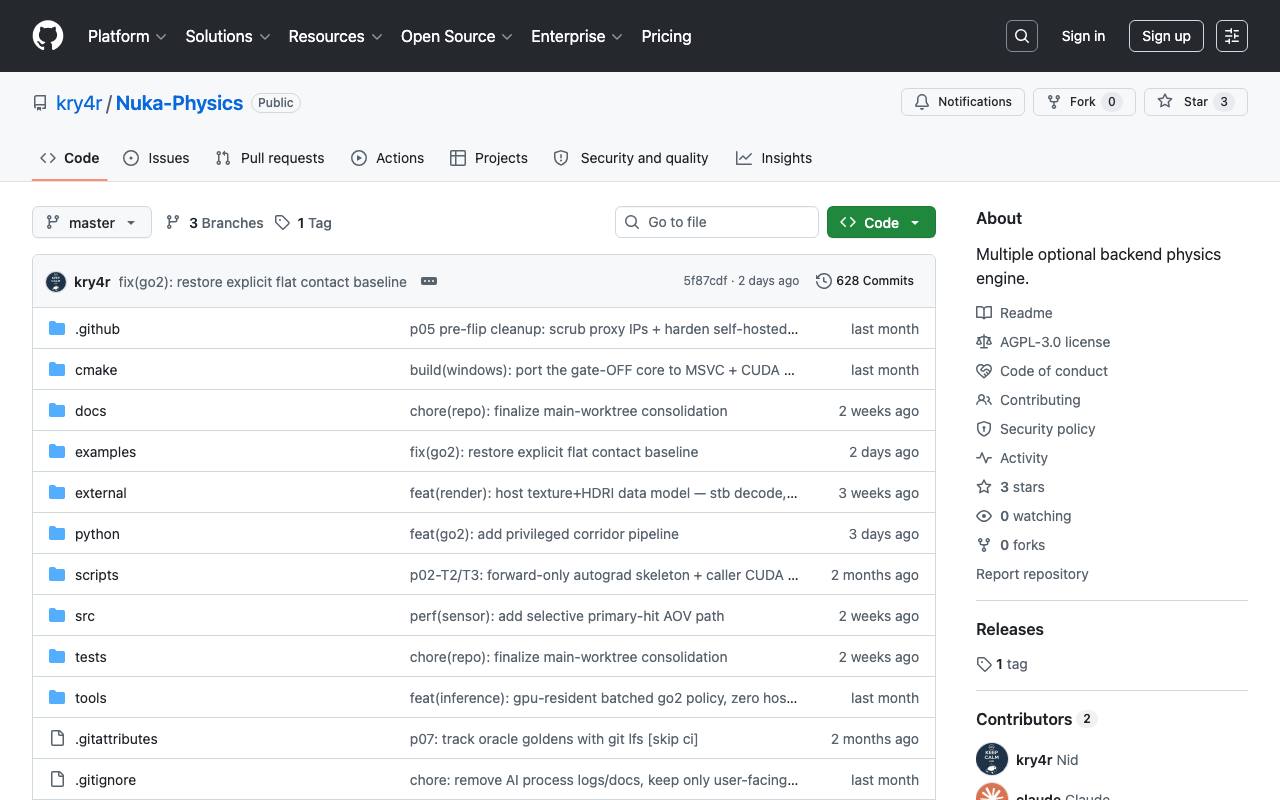1280x800 pixels.
Task: Click the Notifications button
Action: click(x=963, y=102)
